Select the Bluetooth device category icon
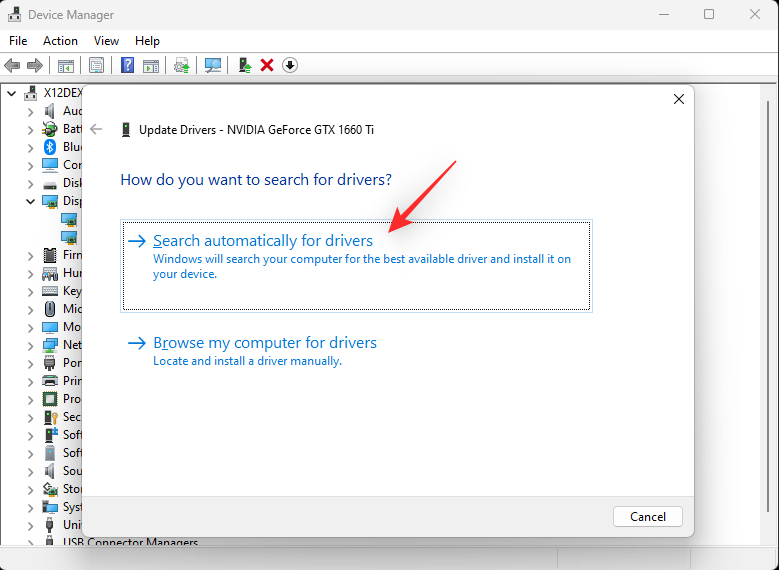This screenshot has height=570, width=779. [x=49, y=147]
